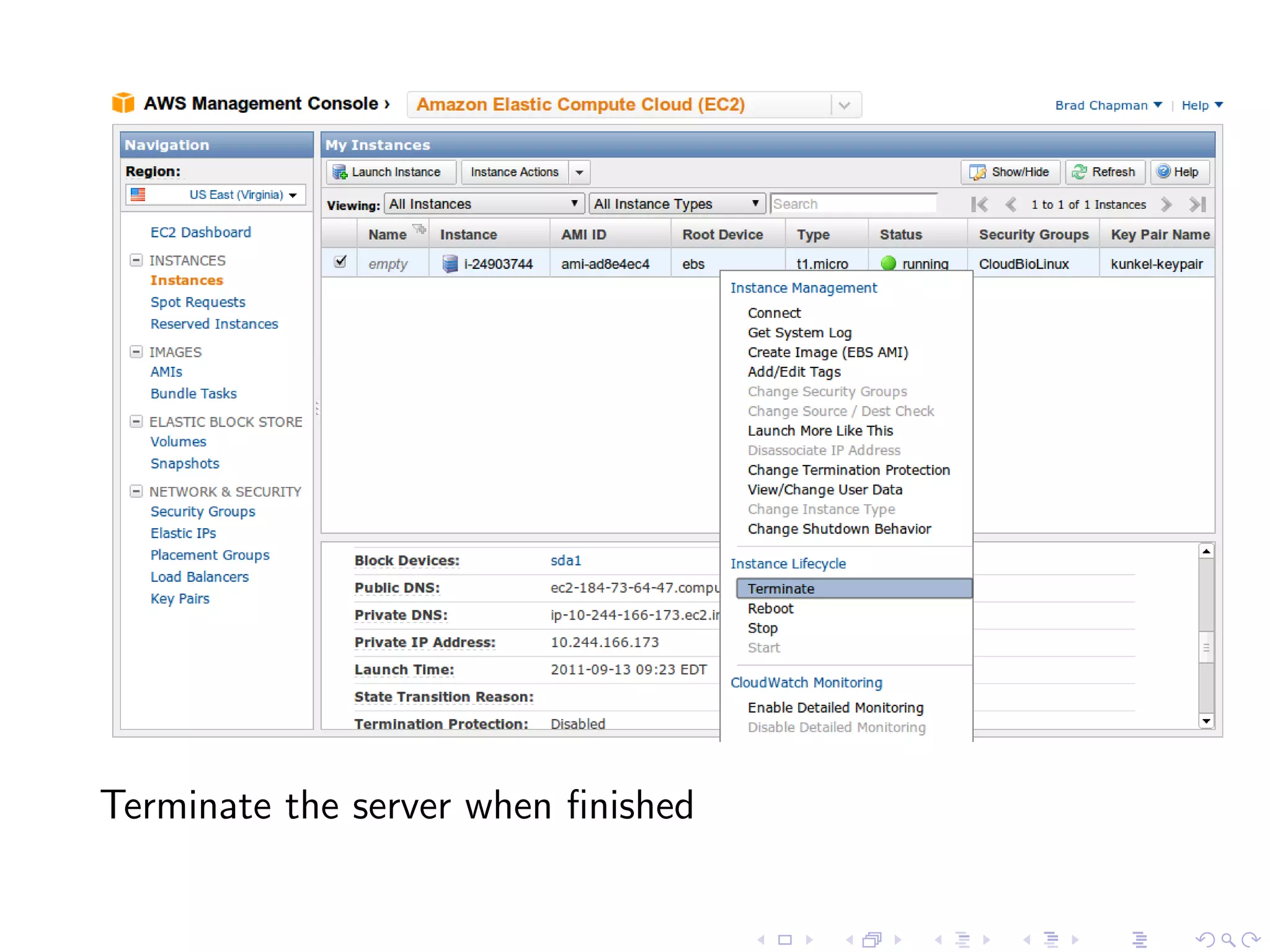The height and width of the screenshot is (952, 1270).
Task: Choose Get System Log menu item
Action: [x=799, y=333]
